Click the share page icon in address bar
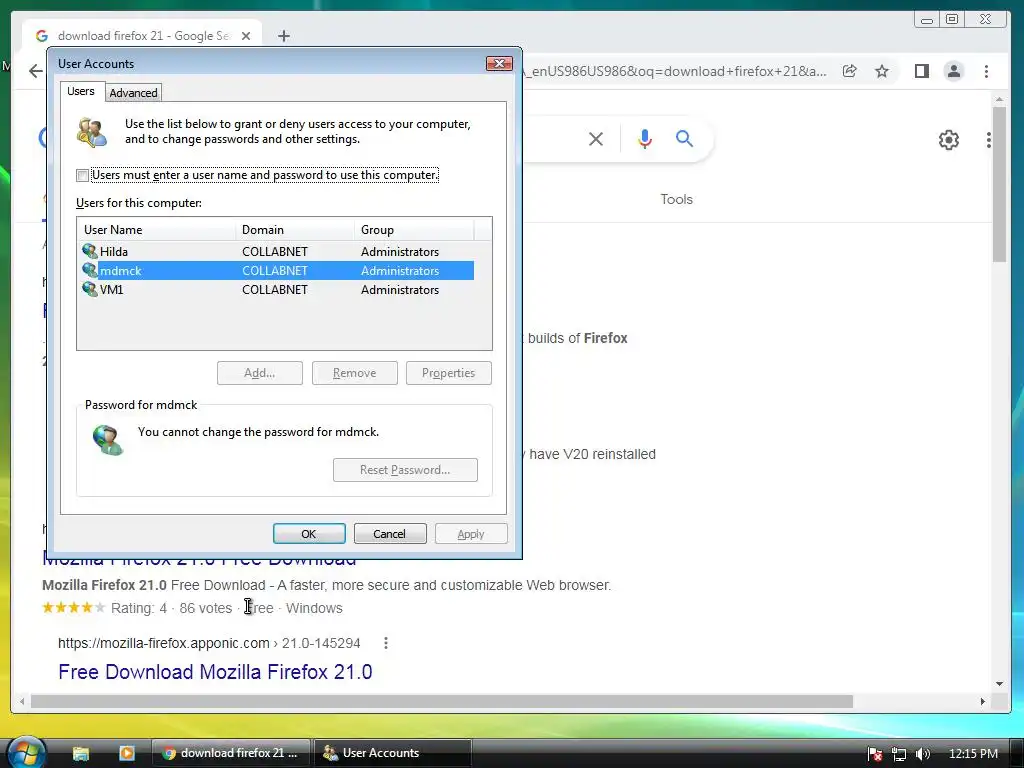1024x768 pixels. (x=850, y=71)
